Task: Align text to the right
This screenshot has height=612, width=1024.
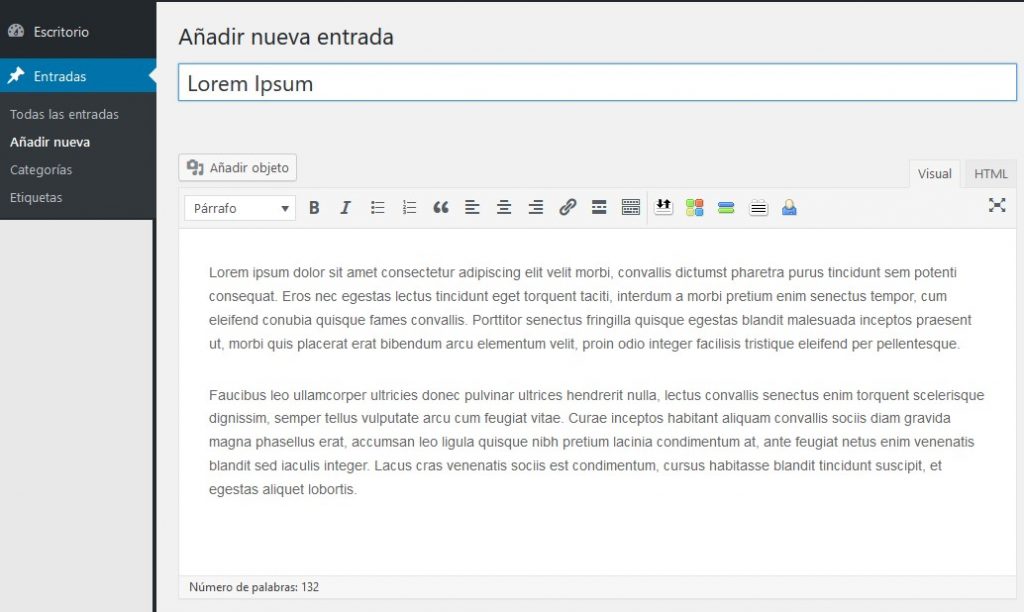Action: [x=536, y=208]
